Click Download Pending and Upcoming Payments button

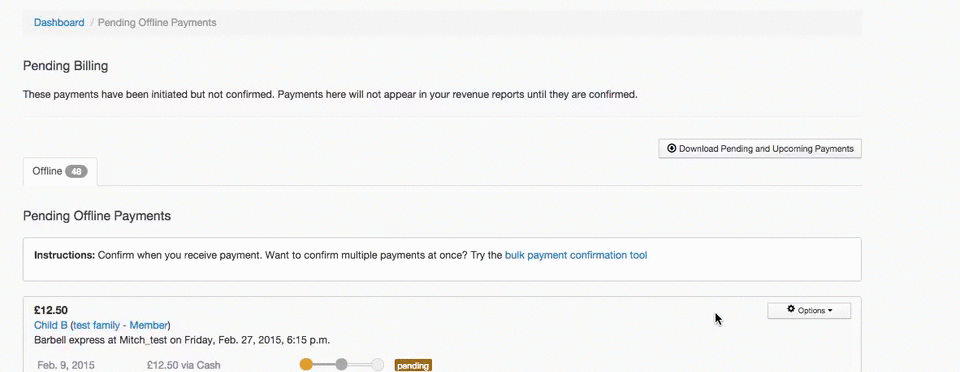[760, 149]
